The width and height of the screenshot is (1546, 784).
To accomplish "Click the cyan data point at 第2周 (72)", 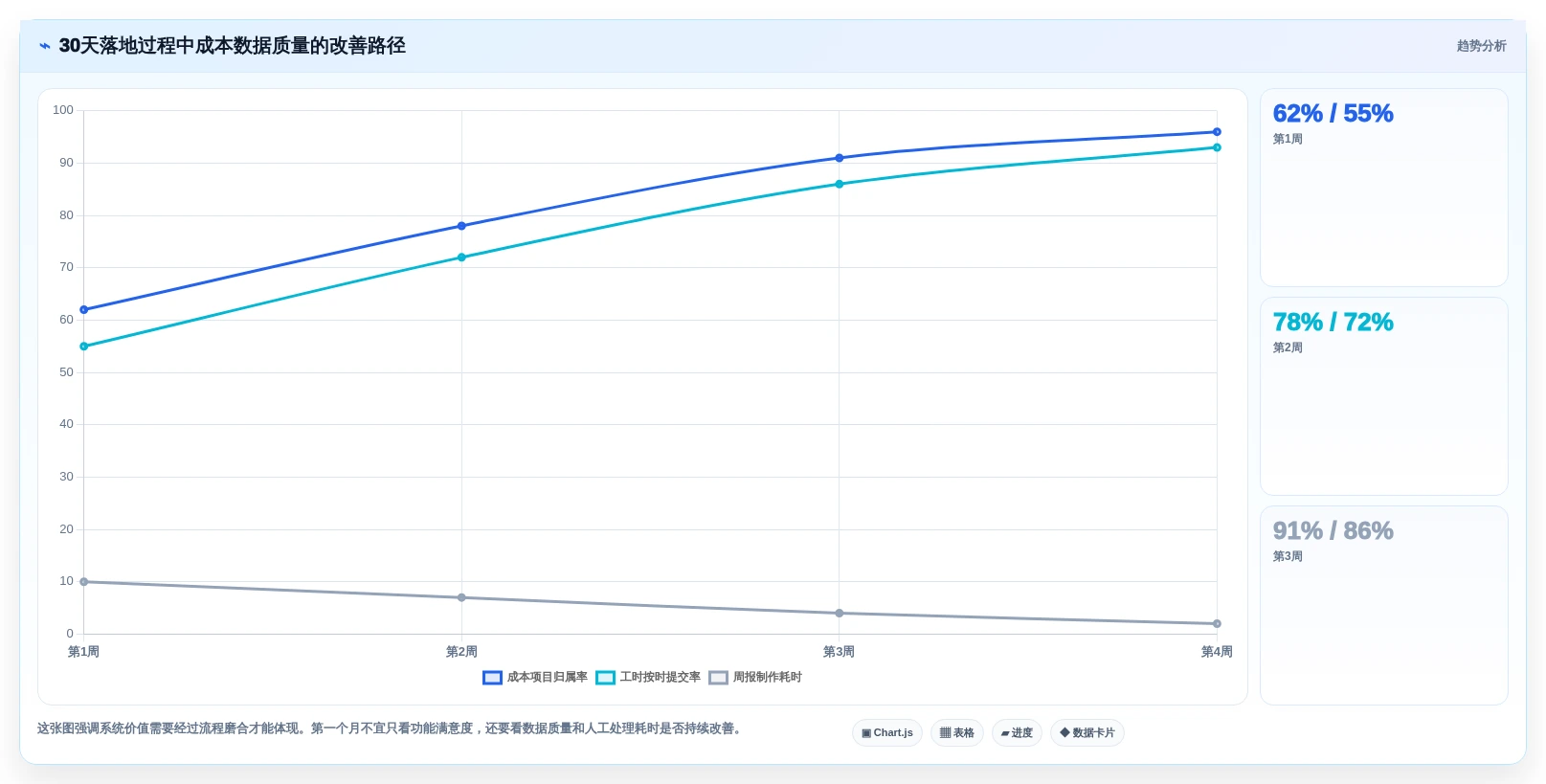I will [x=461, y=258].
